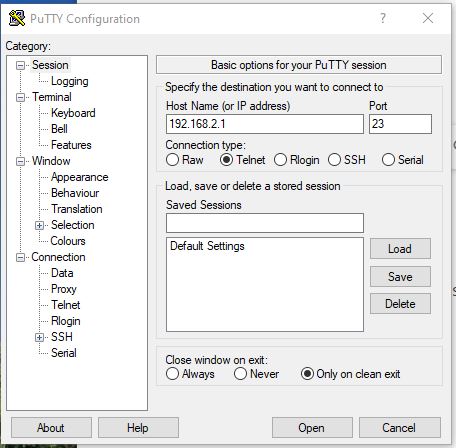456x448 pixels.
Task: Click the Host Name input field
Action: [x=265, y=124]
